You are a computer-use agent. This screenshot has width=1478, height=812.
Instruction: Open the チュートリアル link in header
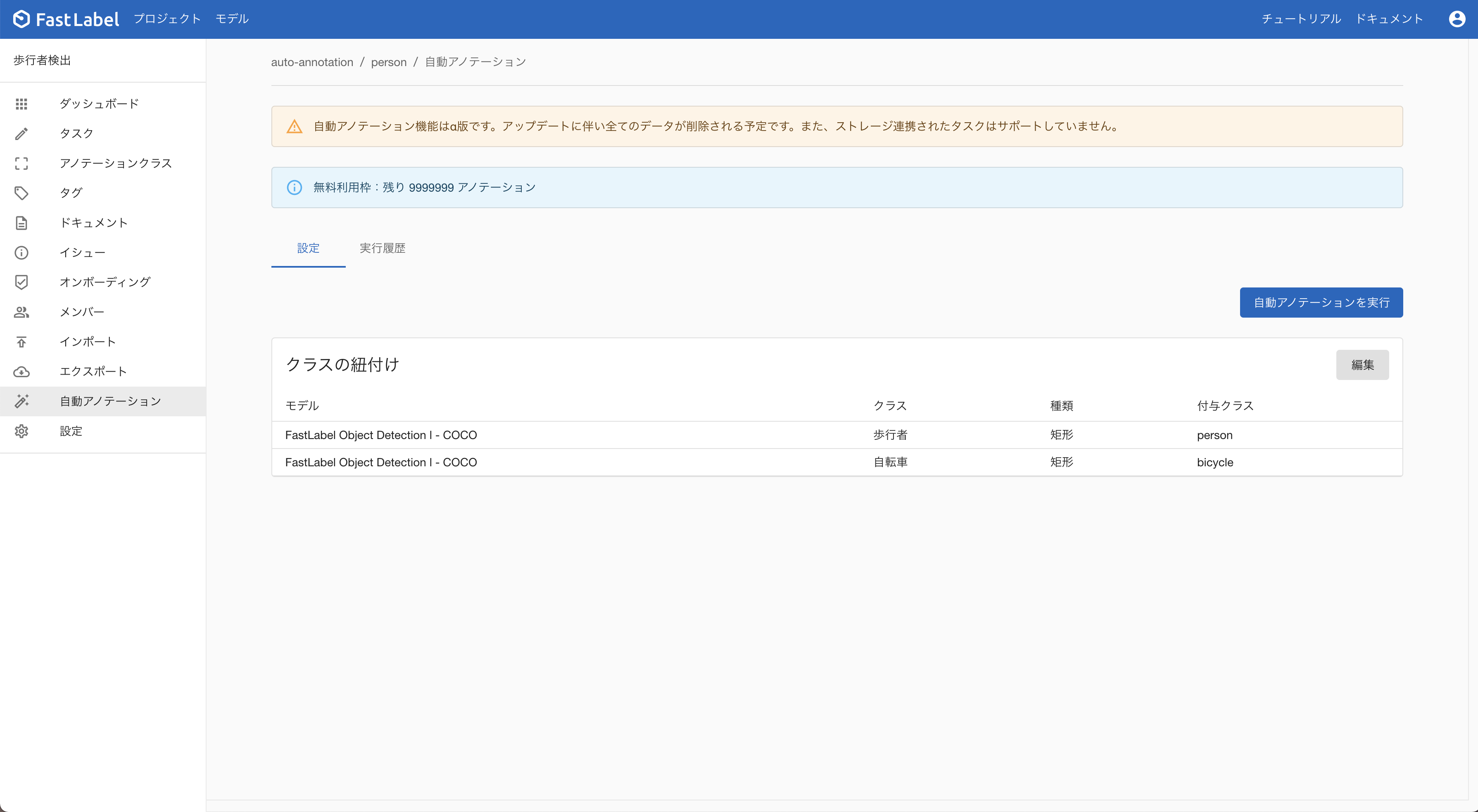(1301, 19)
